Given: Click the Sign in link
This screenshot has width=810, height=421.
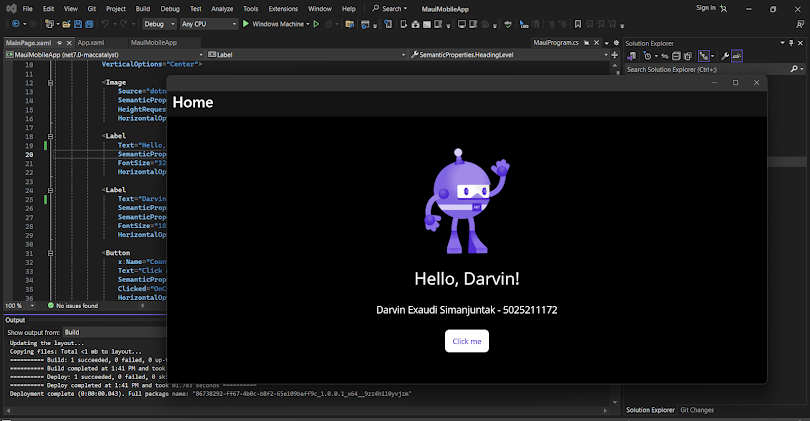Looking at the screenshot, I should (706, 8).
